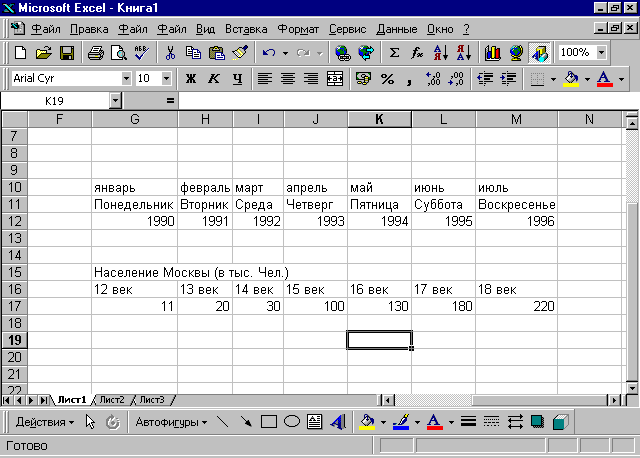Image resolution: width=640 pixels, height=458 pixels.
Task: Insert hyperlink globe icon
Action: 342,53
